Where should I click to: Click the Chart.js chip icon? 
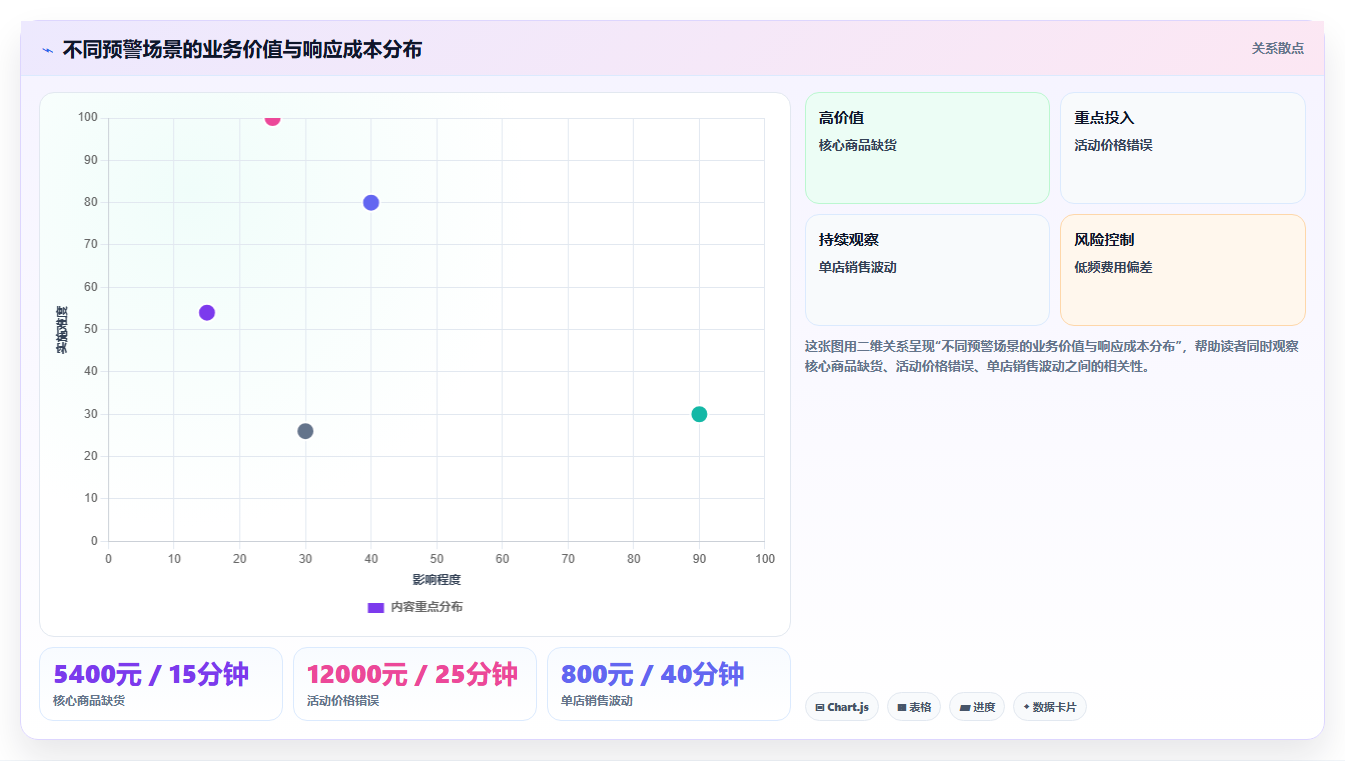click(x=820, y=707)
